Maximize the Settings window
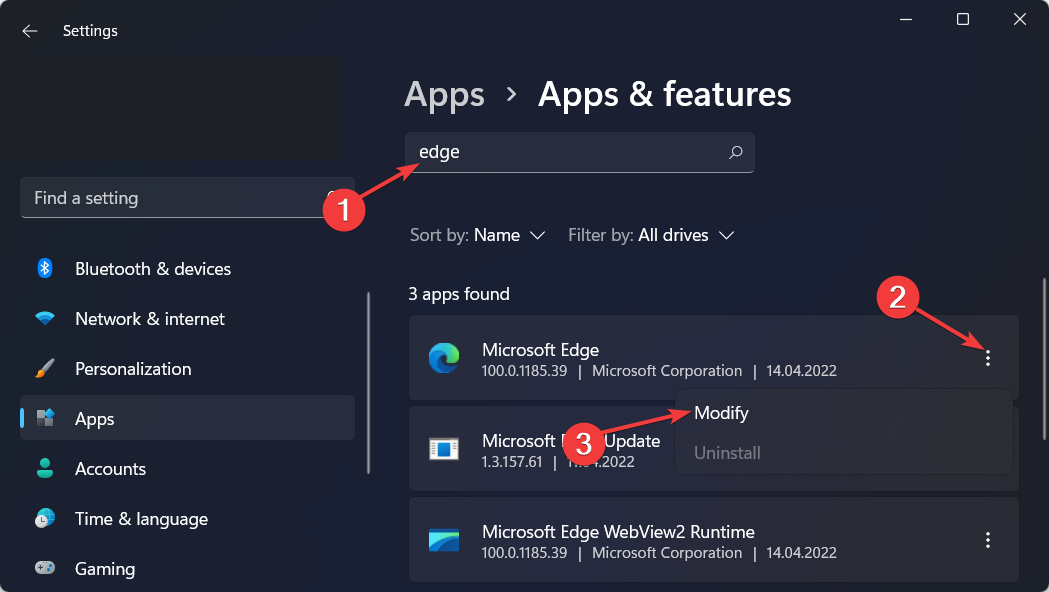The width and height of the screenshot is (1049, 592). point(963,19)
